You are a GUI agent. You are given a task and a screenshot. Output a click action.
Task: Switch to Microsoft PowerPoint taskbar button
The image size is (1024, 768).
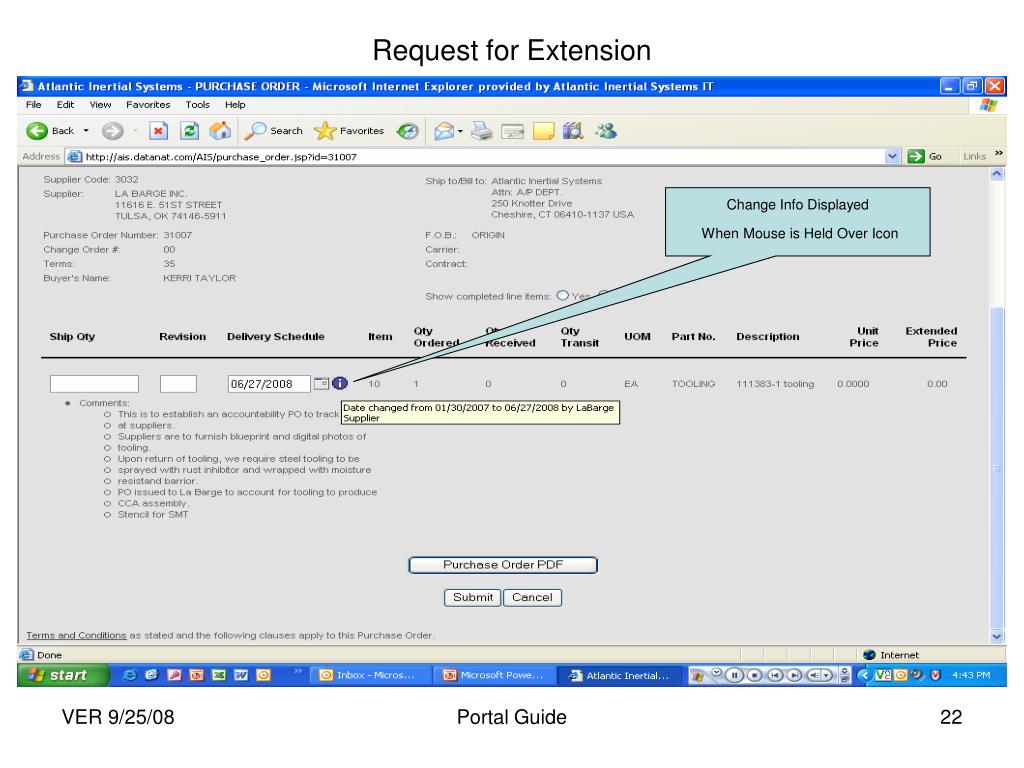[x=495, y=675]
